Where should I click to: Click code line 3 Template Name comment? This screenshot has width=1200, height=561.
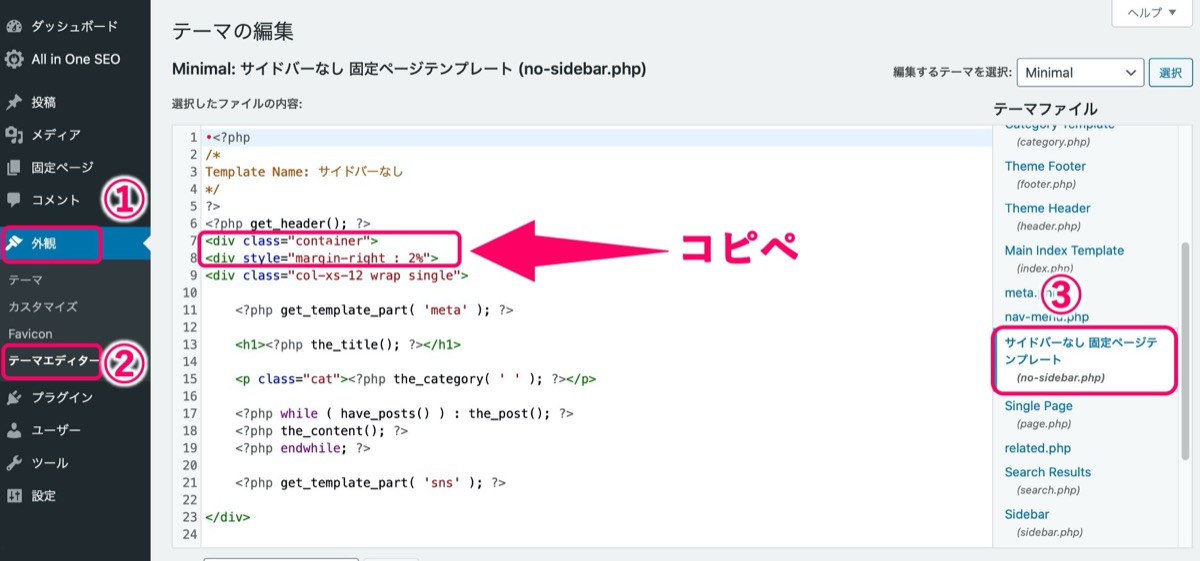(x=304, y=172)
